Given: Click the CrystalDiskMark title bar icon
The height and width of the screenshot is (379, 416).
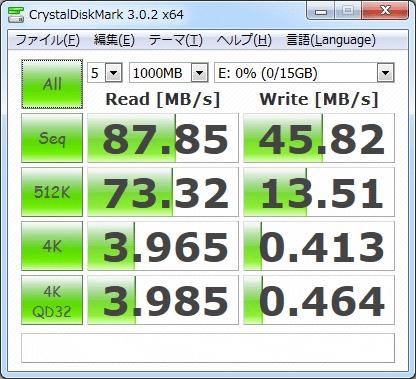Looking at the screenshot, I should pos(16,14).
